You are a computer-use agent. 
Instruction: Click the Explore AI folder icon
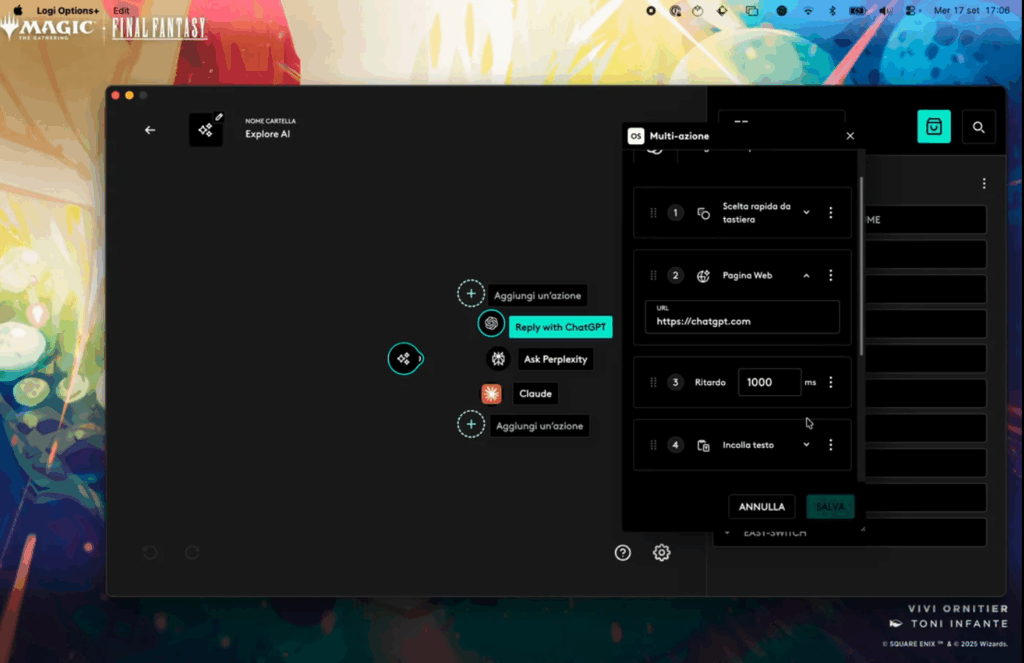pos(206,130)
